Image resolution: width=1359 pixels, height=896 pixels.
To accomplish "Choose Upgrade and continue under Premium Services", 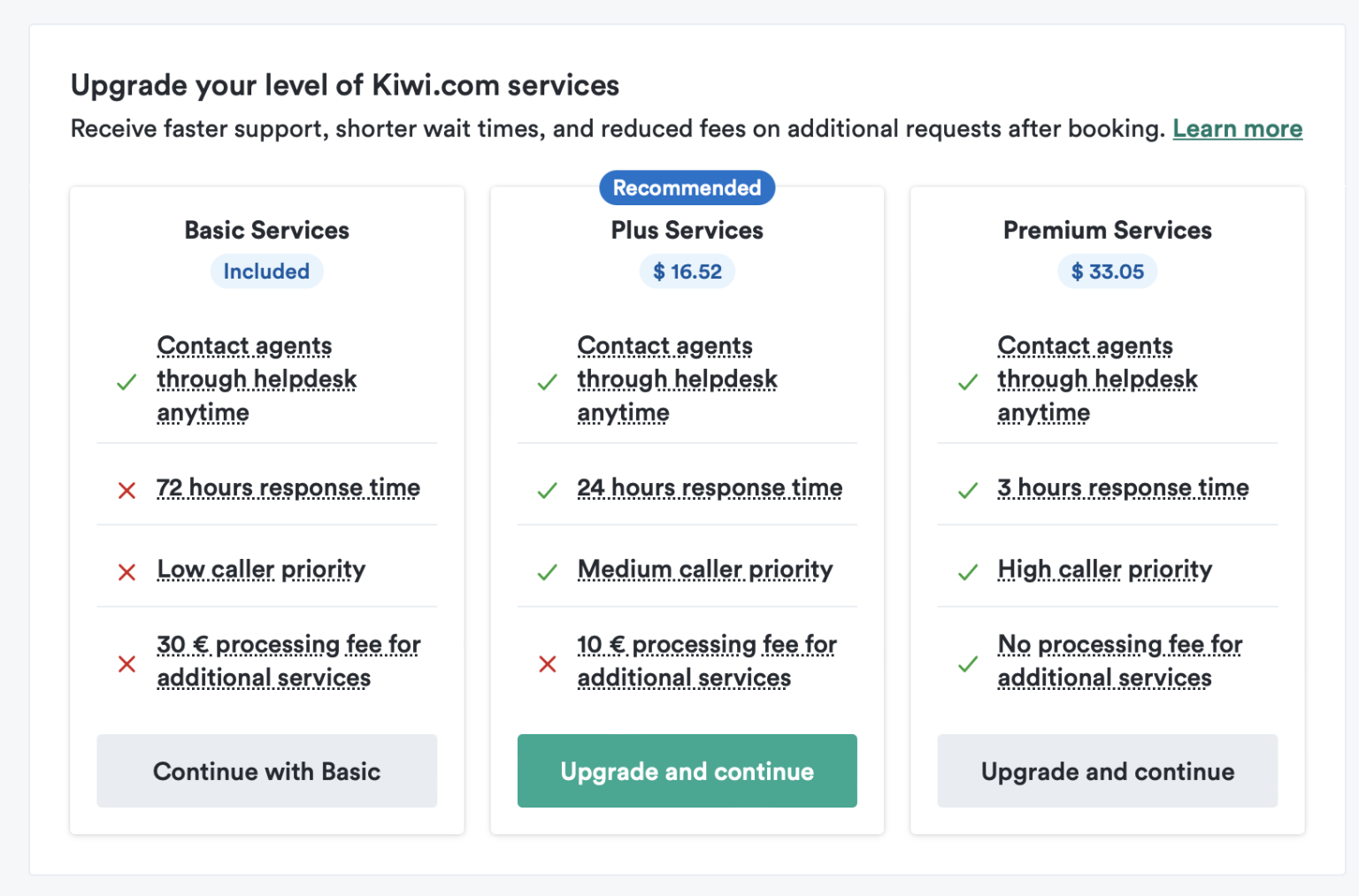I will click(1107, 770).
